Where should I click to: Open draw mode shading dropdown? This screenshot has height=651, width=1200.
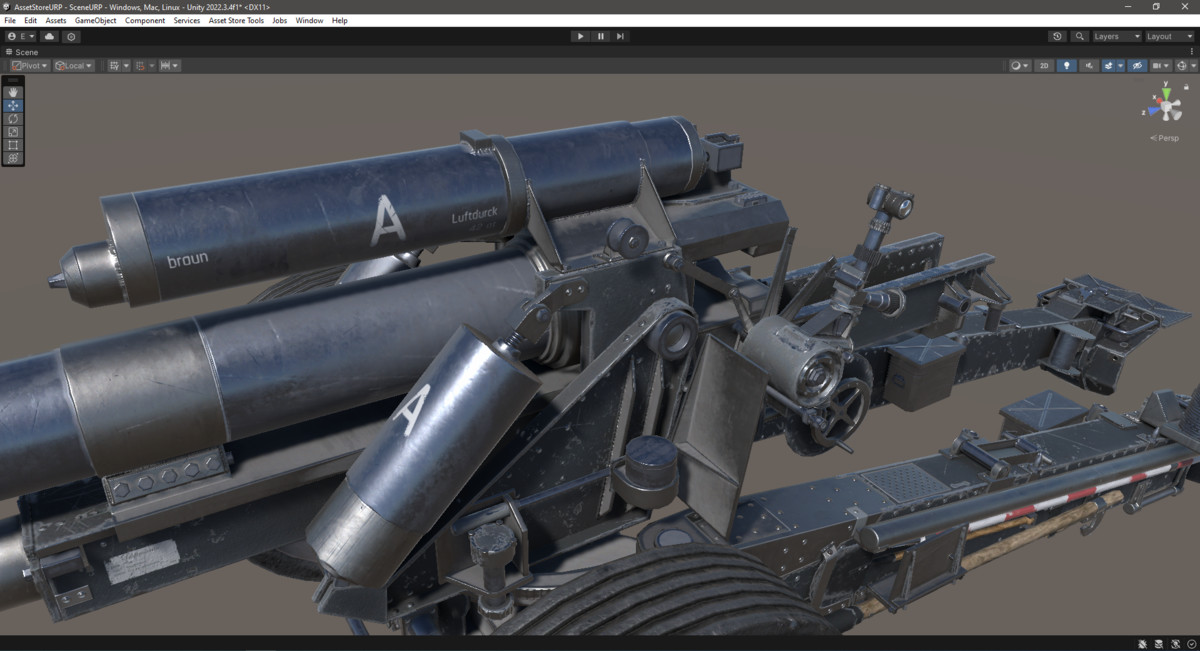coord(1020,66)
